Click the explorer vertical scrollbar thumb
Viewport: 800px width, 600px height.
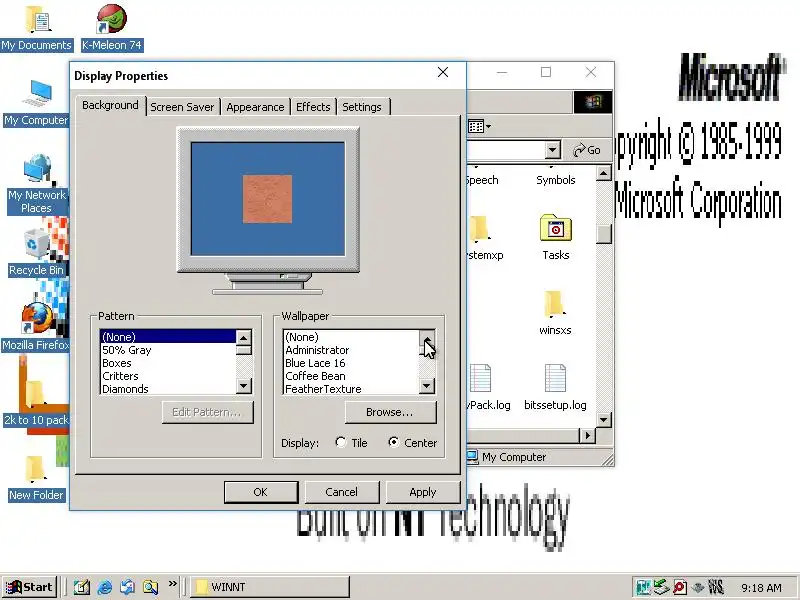tap(604, 234)
